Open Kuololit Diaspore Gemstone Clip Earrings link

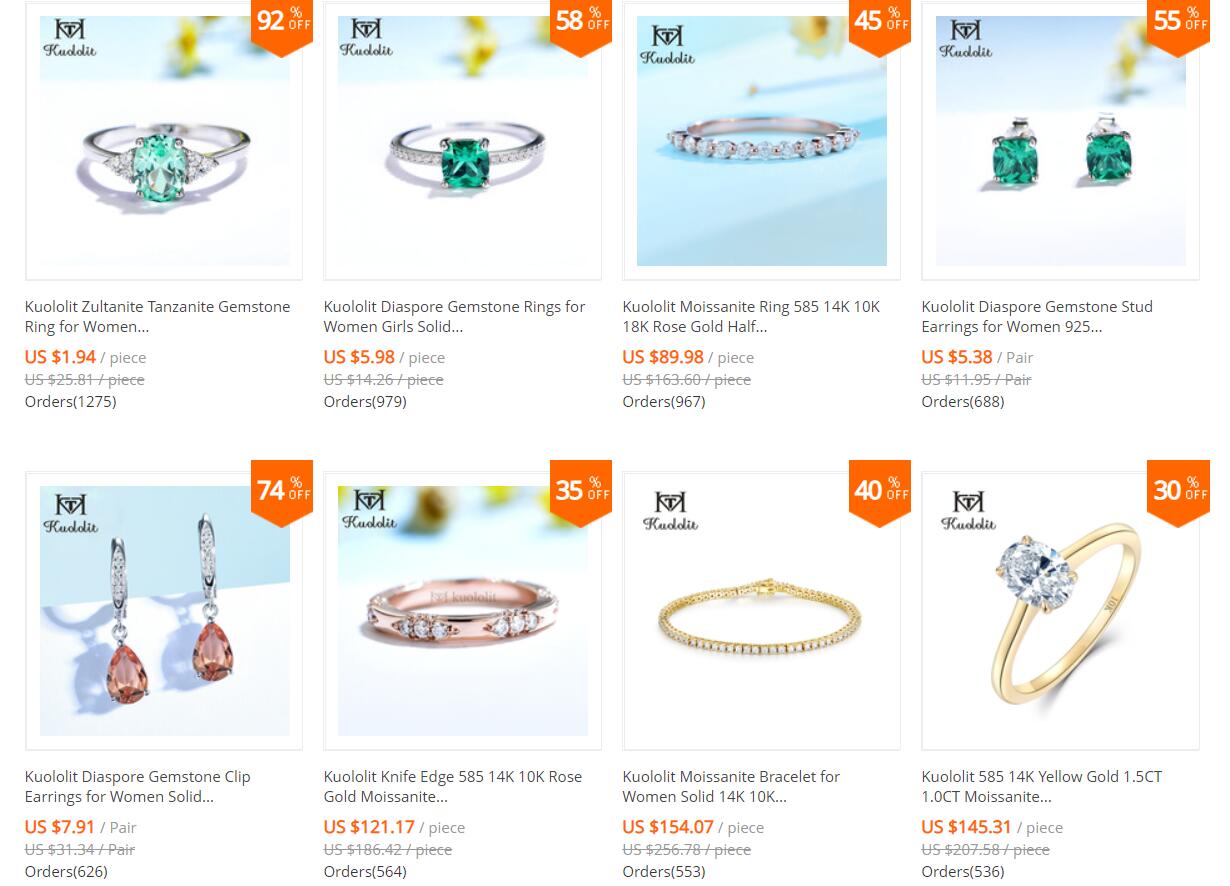pyautogui.click(x=138, y=787)
